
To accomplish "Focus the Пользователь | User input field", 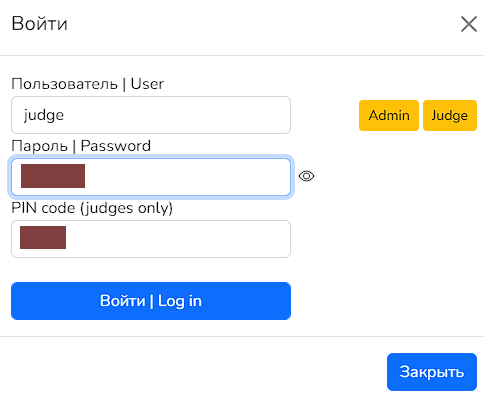I will [x=151, y=115].
